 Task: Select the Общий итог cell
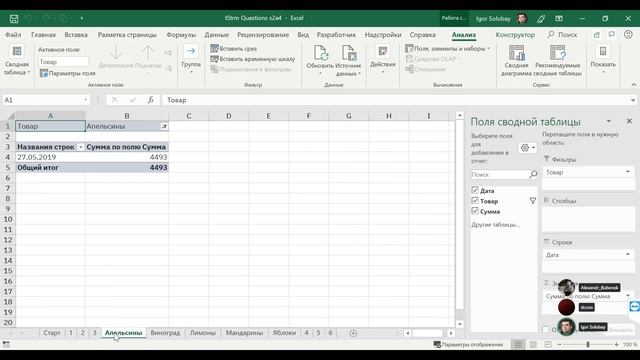[50, 167]
